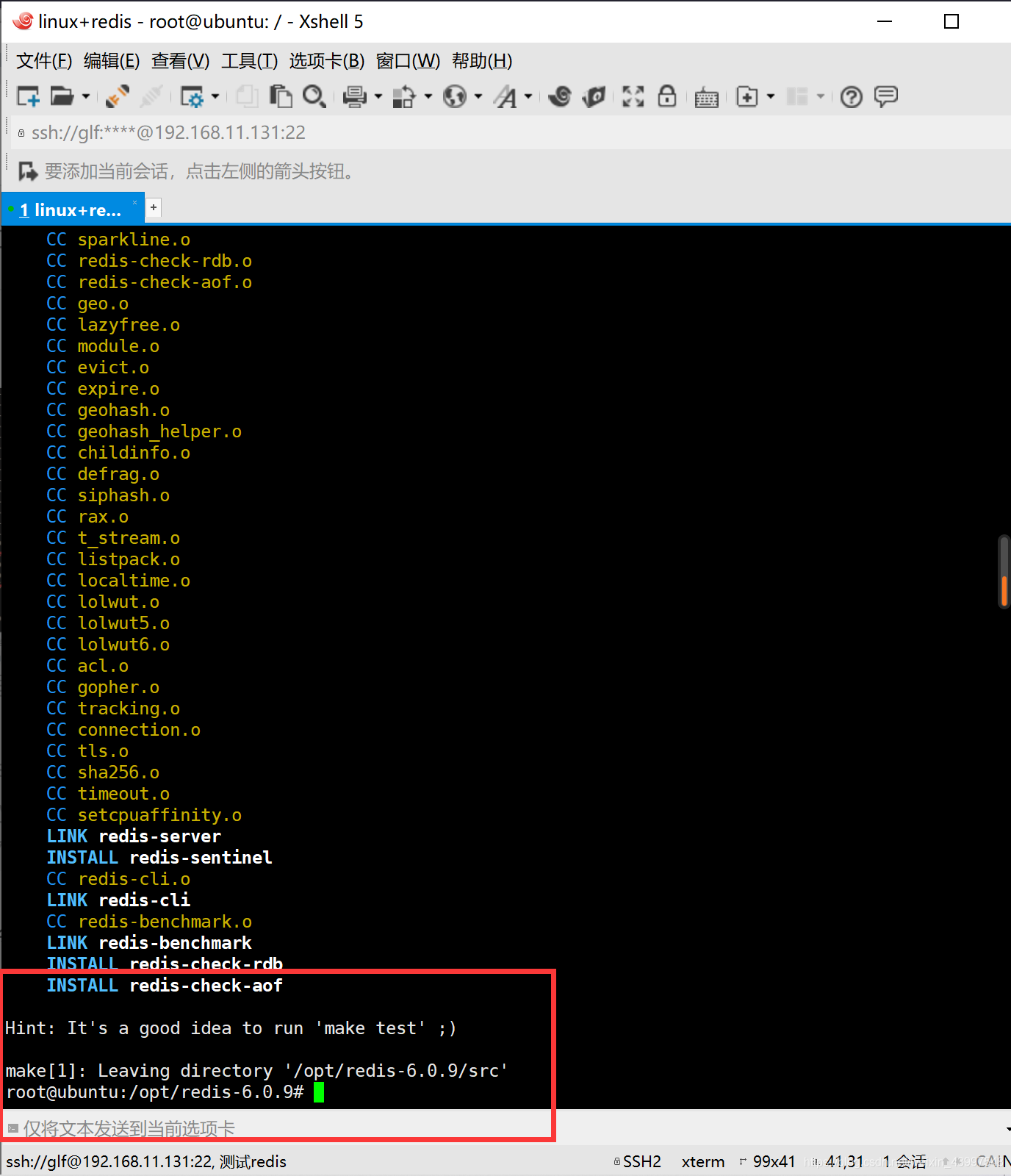1011x1176 pixels.
Task: Click the greyed-out Copy icon
Action: 247,96
